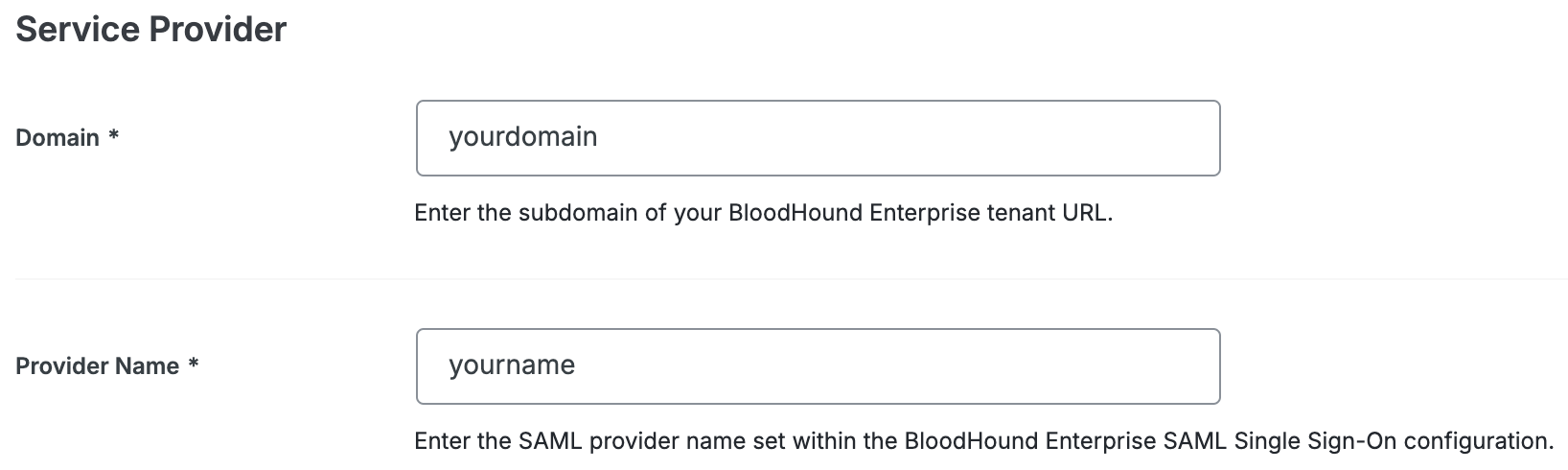Screen dimensions: 1568x470
Task: Click the 'yourdomain' text in Domain field
Action: click(522, 137)
